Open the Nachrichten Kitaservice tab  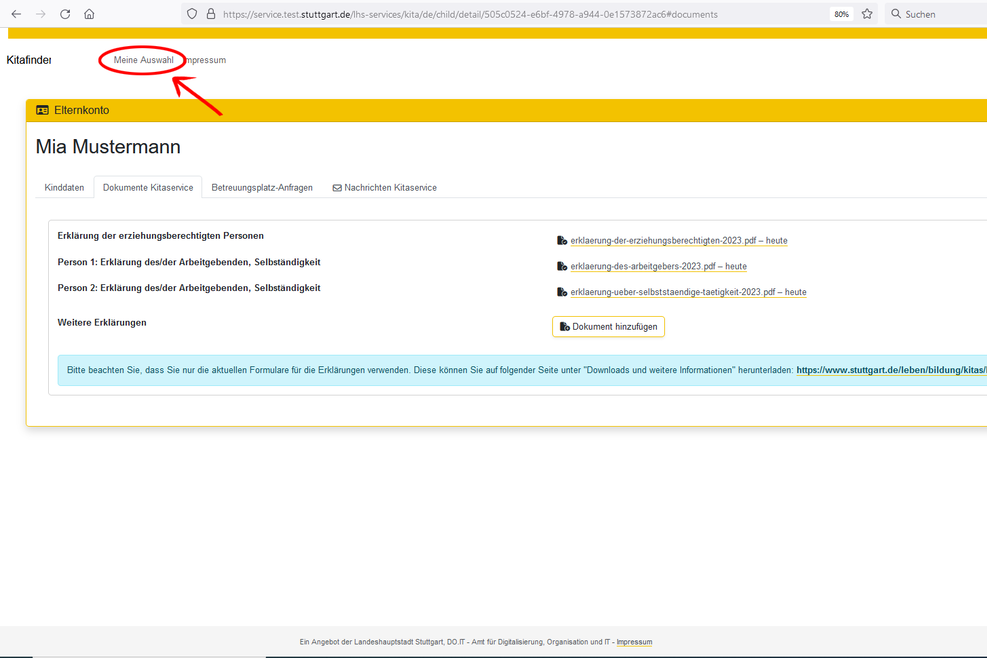pos(384,188)
